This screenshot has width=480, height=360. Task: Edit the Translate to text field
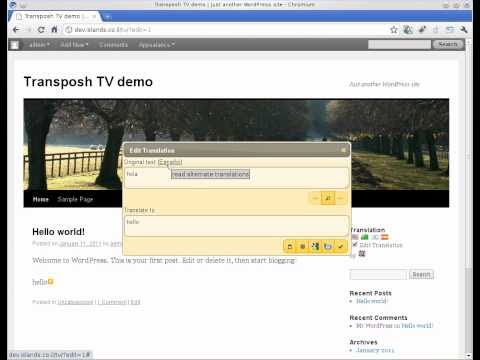pyautogui.click(x=237, y=226)
